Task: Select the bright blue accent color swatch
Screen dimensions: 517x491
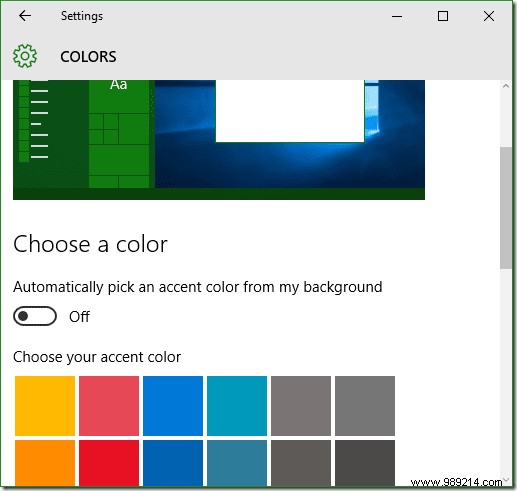Action: 173,406
